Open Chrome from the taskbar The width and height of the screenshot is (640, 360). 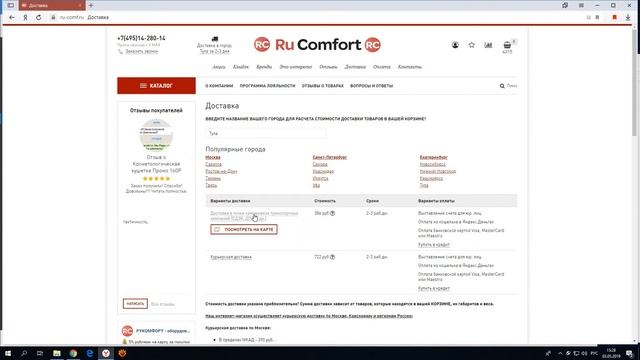point(73,353)
